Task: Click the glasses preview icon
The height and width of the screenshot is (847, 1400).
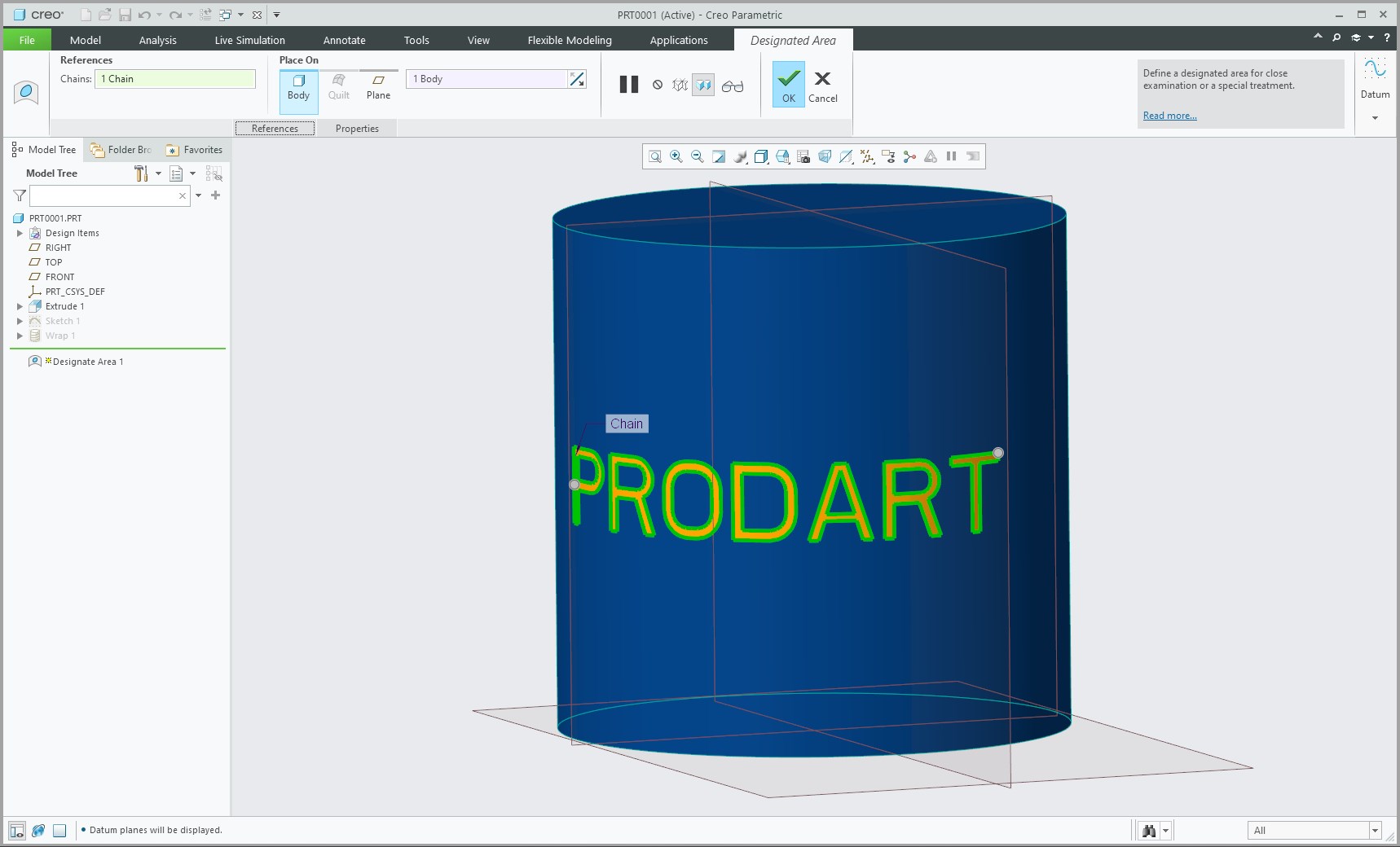Action: (x=733, y=85)
